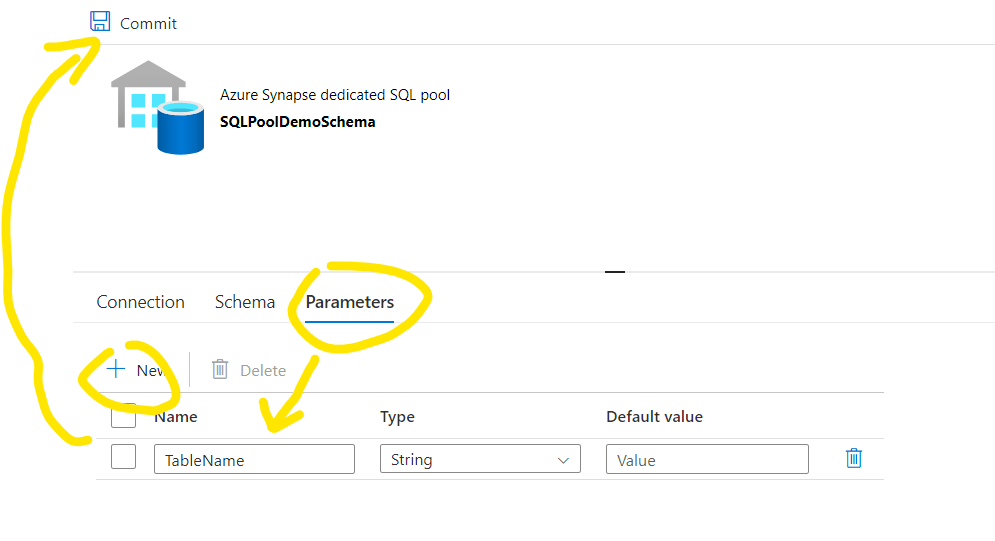Remove TableName row using its trash icon
Viewport: 995px width, 541px height.
coord(853,458)
